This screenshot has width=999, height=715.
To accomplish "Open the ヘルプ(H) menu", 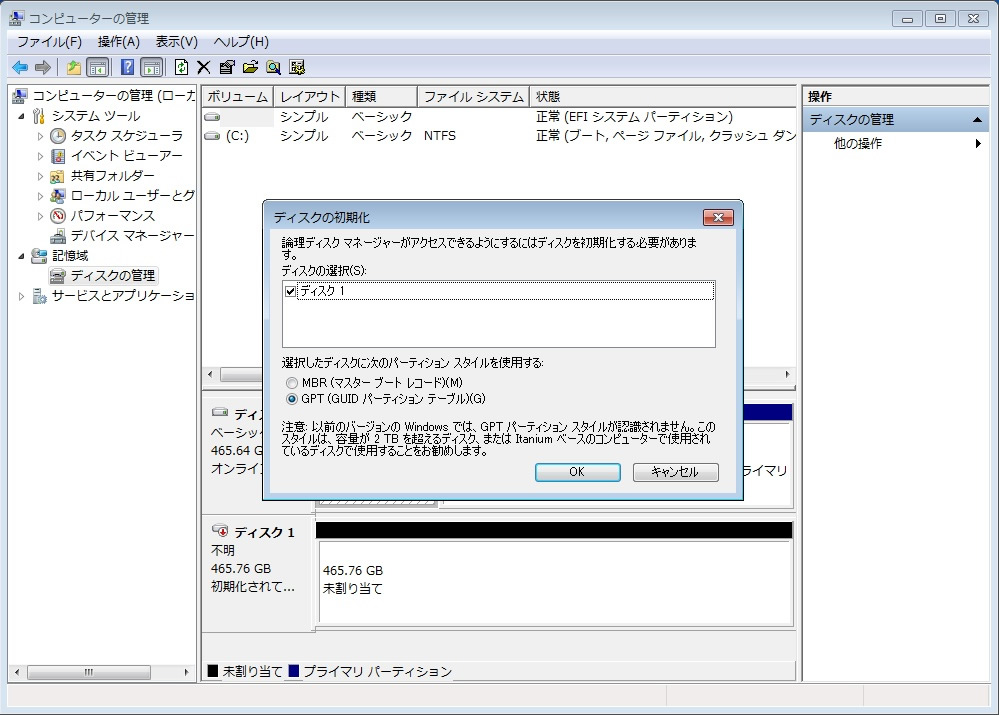I will (241, 42).
